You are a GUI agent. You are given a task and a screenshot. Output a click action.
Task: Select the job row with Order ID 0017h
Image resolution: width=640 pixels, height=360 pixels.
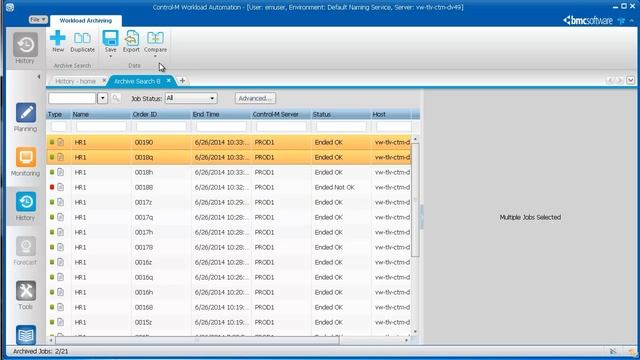[x=229, y=232]
